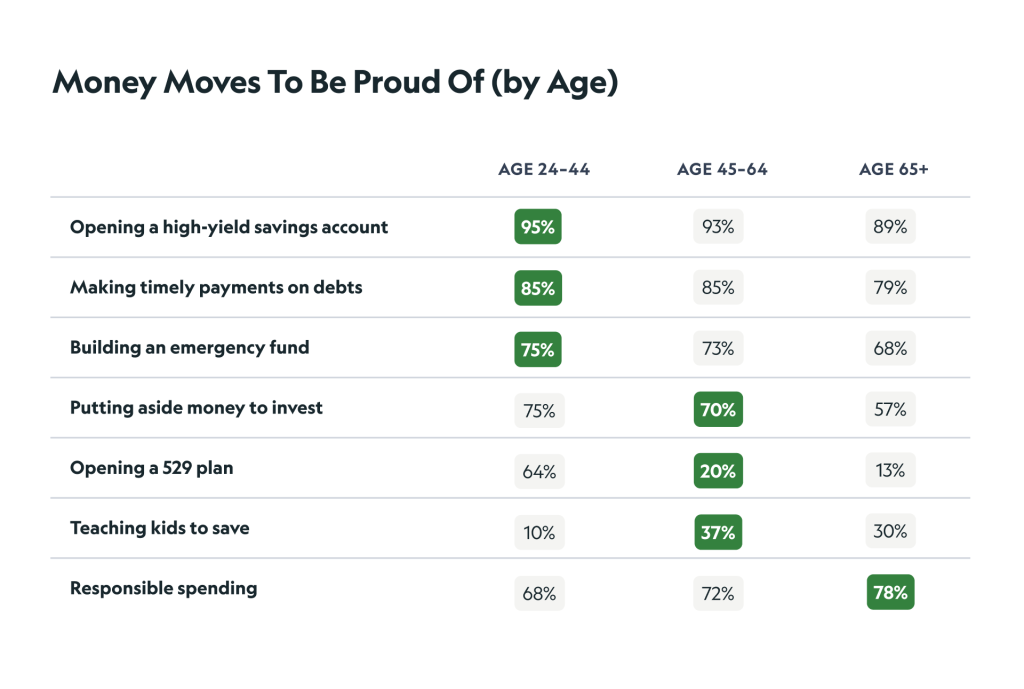
Task: Select the "Building an emergency fund" row label
Action: tap(190, 347)
